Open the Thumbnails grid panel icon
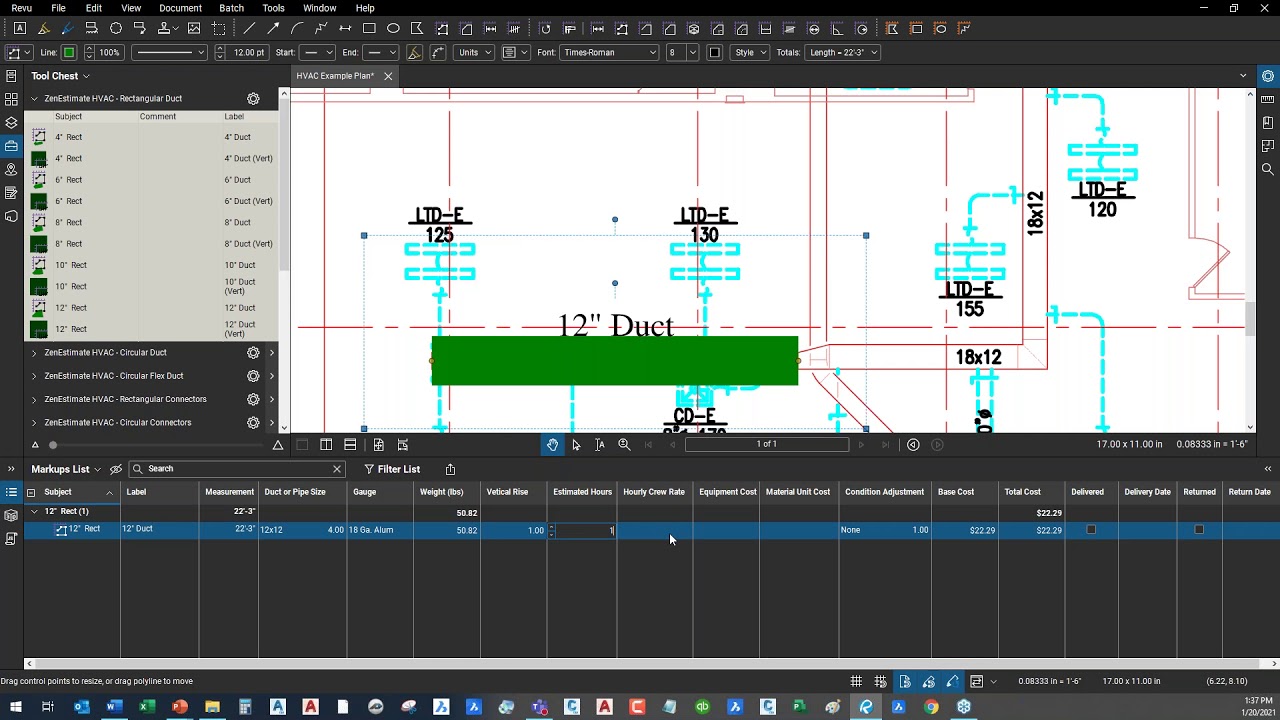Screen dimensions: 1280x720 (x=11, y=99)
